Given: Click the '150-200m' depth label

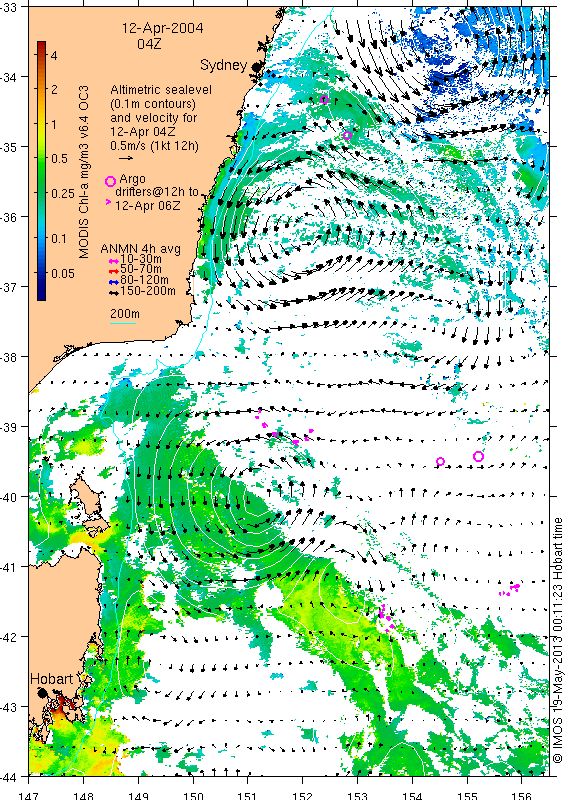Looking at the screenshot, I should [x=148, y=291].
